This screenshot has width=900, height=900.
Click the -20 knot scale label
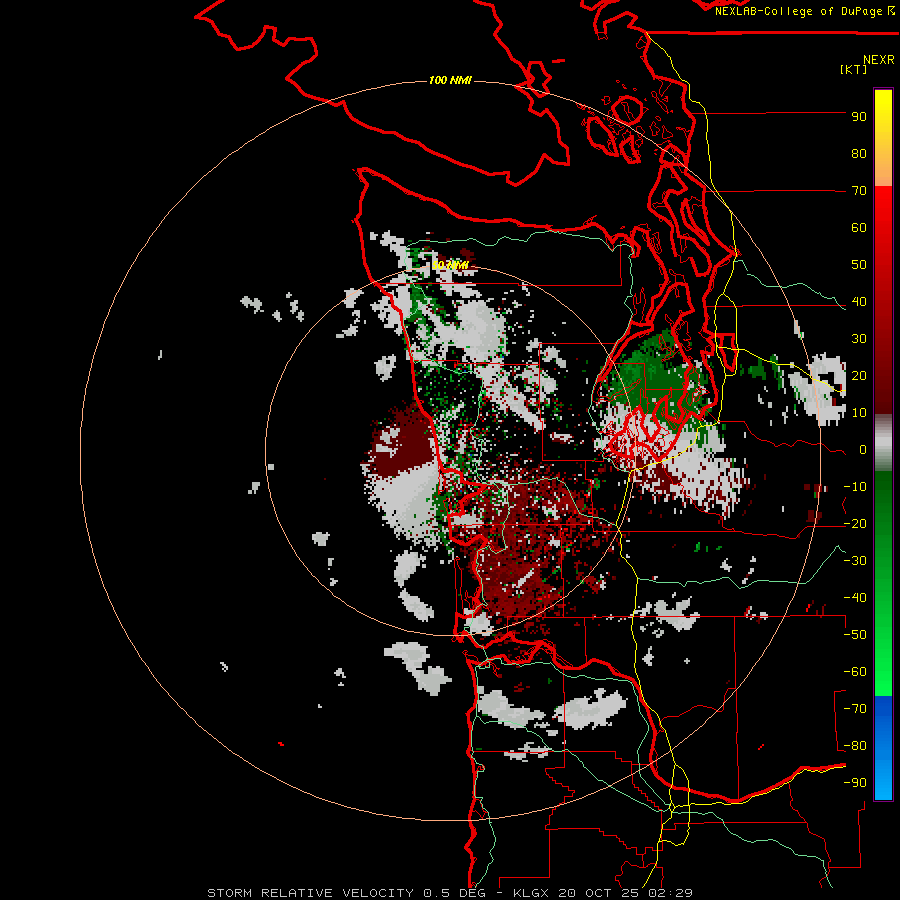[x=855, y=523]
